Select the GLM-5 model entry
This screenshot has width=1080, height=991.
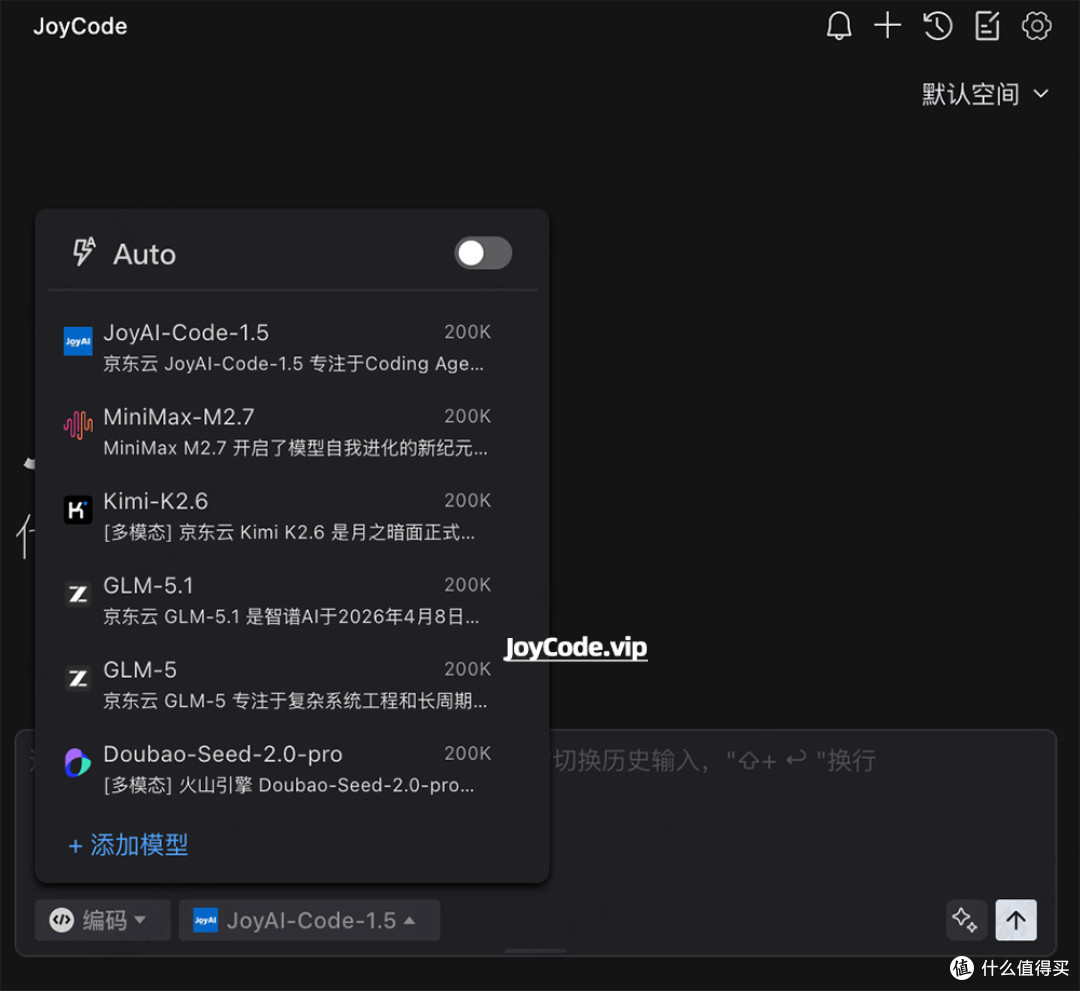292,685
